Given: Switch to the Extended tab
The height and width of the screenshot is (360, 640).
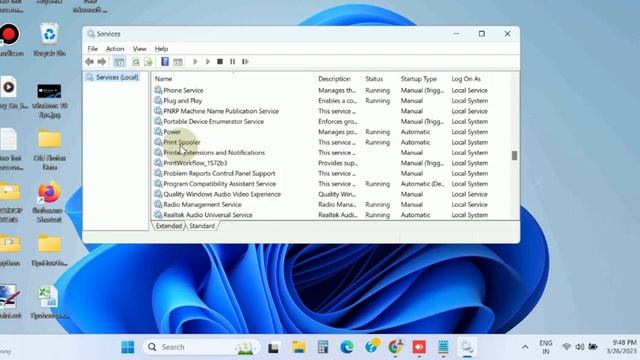Looking at the screenshot, I should (169, 226).
